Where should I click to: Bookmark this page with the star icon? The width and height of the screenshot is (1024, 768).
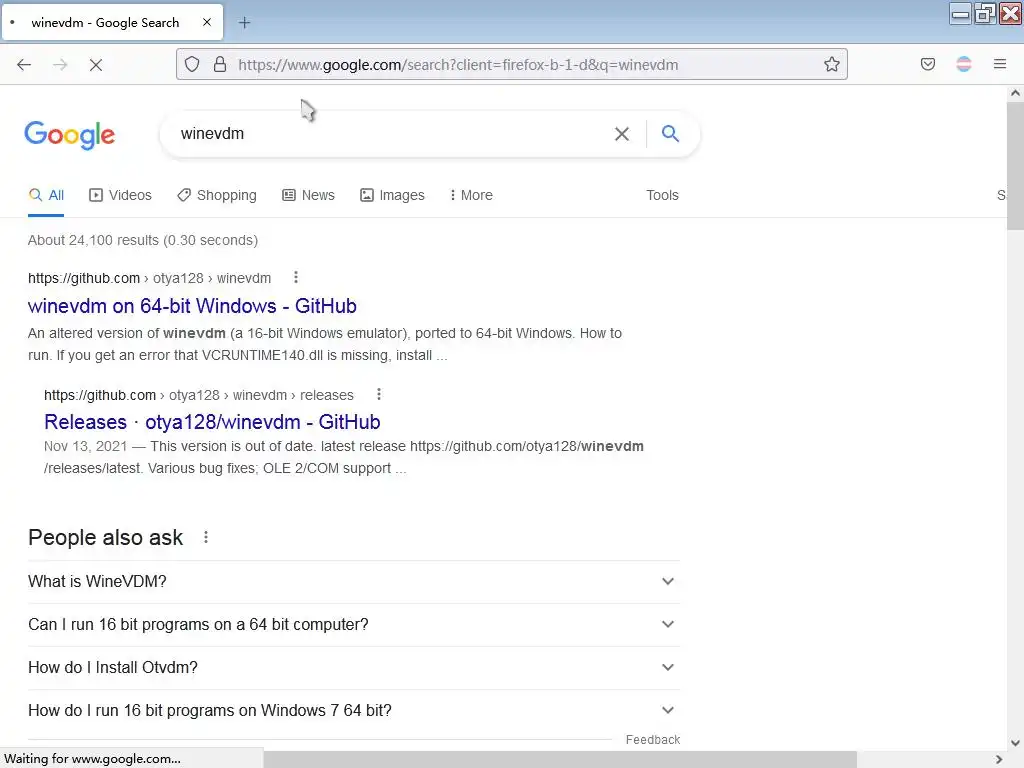(831, 65)
